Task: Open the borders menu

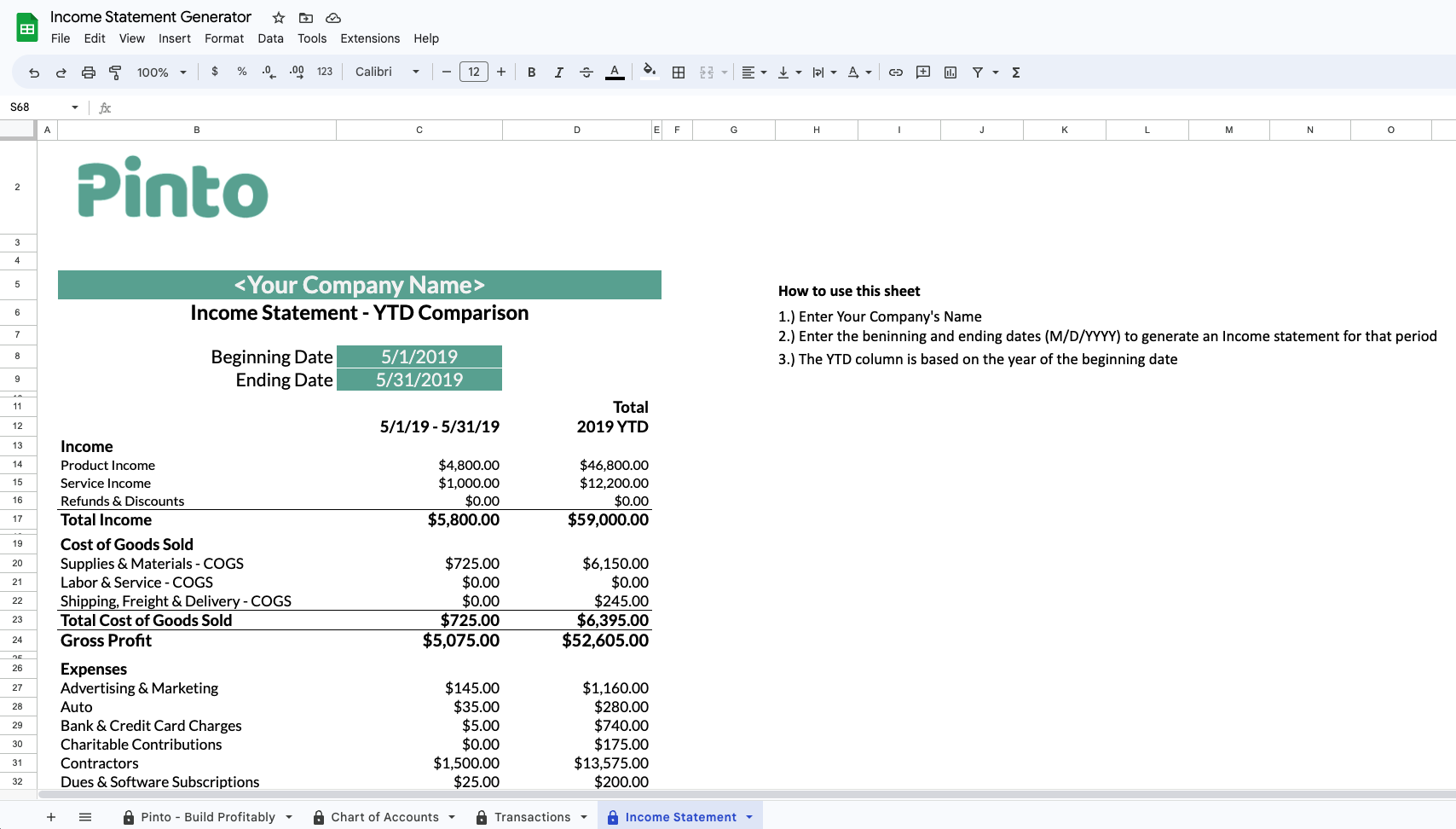Action: 679,72
